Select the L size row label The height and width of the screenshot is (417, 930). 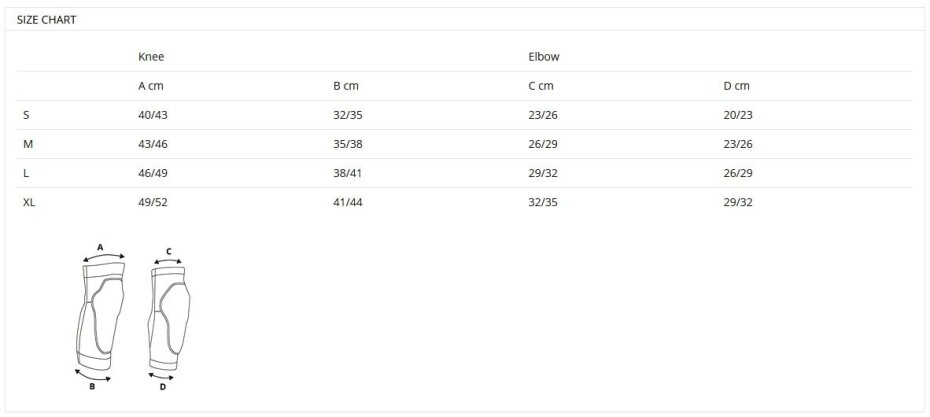(x=26, y=173)
